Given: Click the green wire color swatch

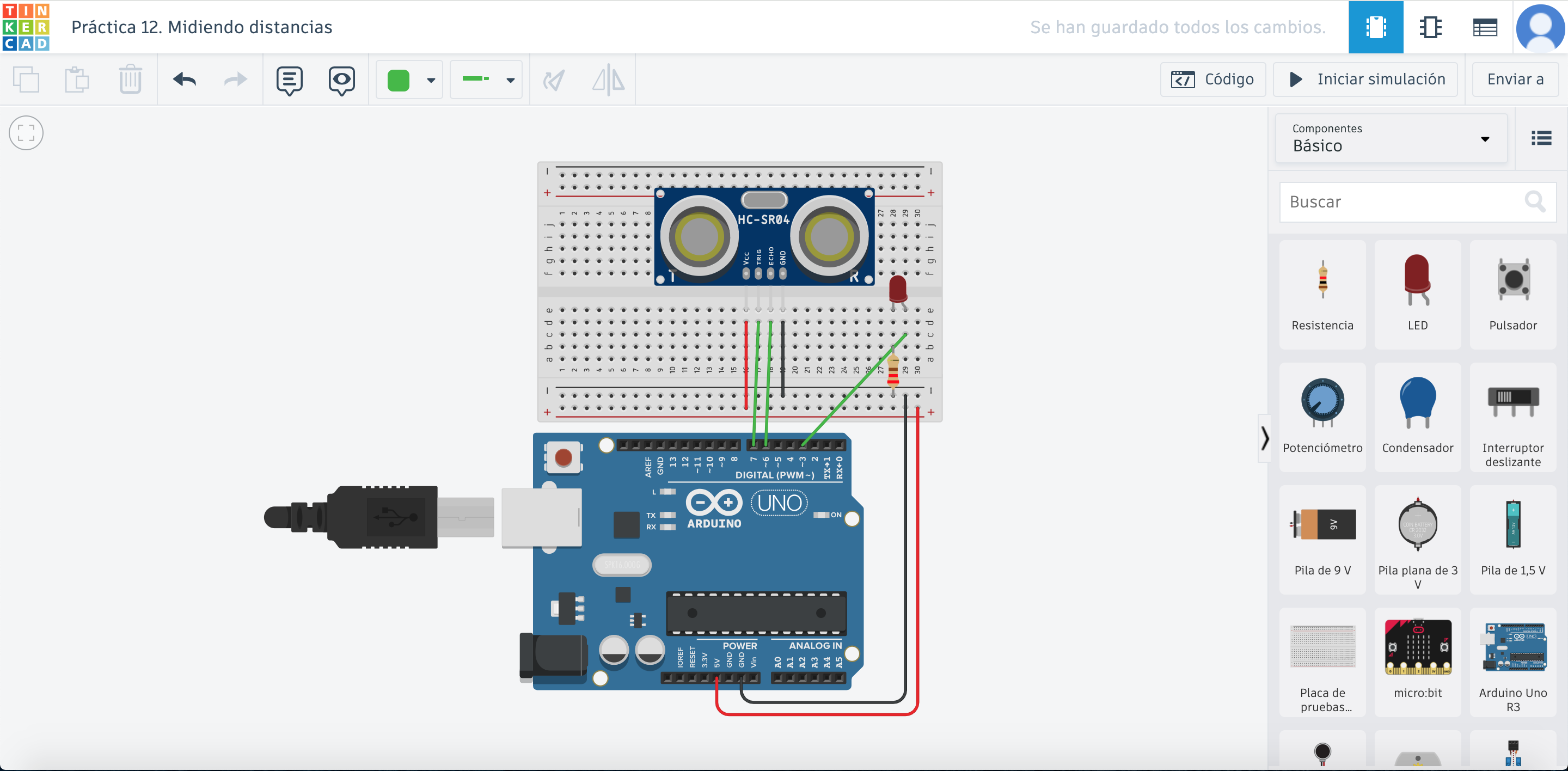Looking at the screenshot, I should point(399,79).
